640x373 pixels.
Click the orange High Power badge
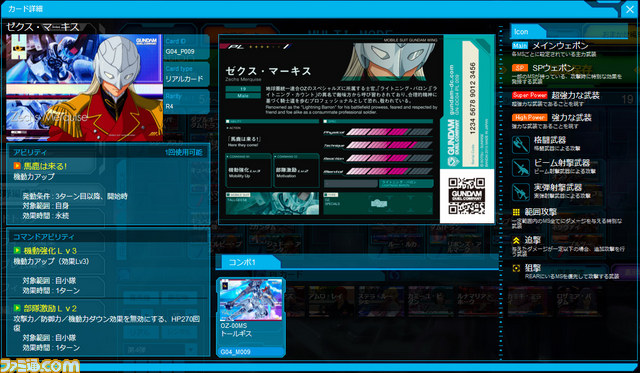[529, 118]
